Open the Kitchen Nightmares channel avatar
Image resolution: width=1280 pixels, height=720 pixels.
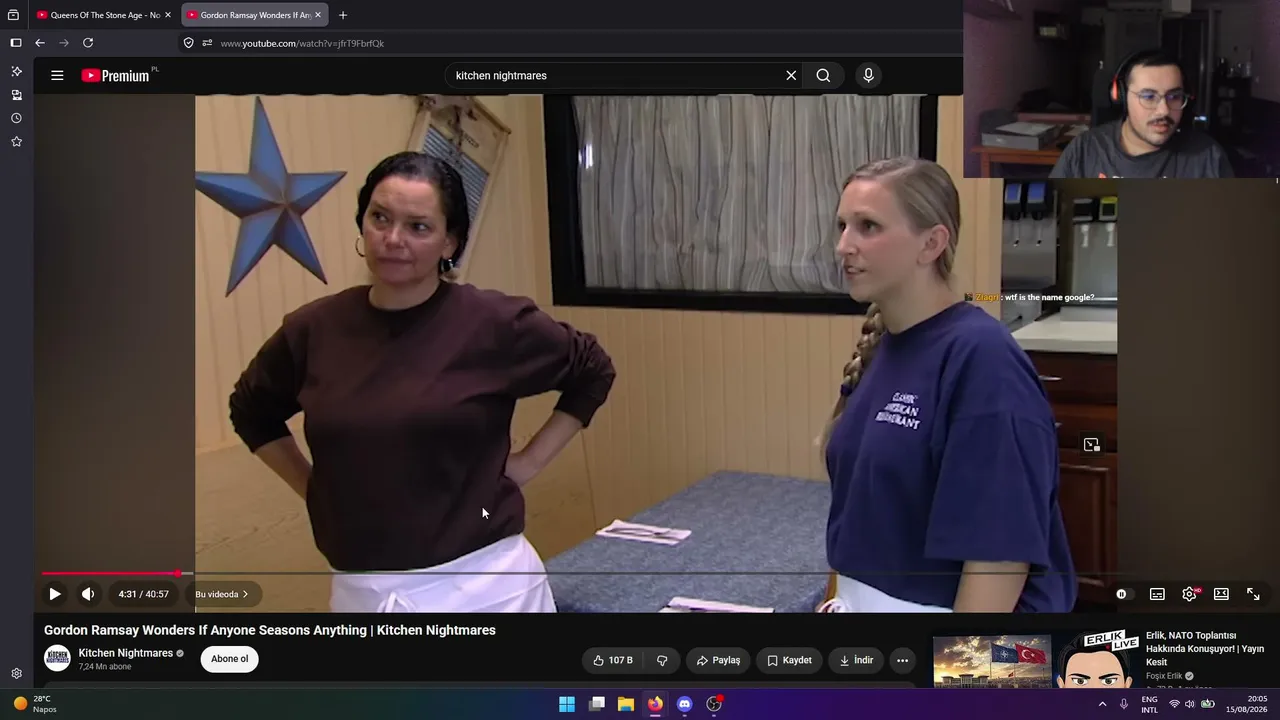coord(57,658)
